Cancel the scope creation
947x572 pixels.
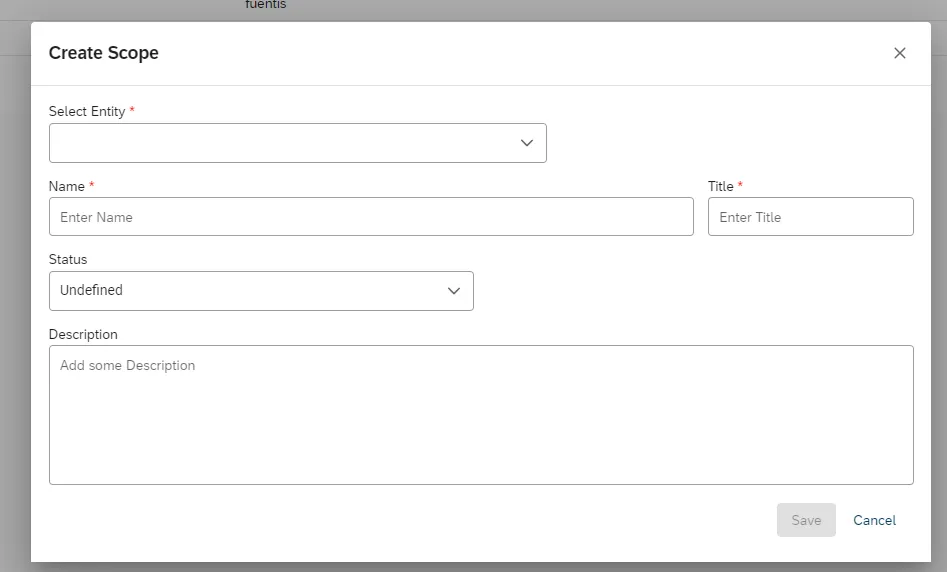click(x=874, y=520)
